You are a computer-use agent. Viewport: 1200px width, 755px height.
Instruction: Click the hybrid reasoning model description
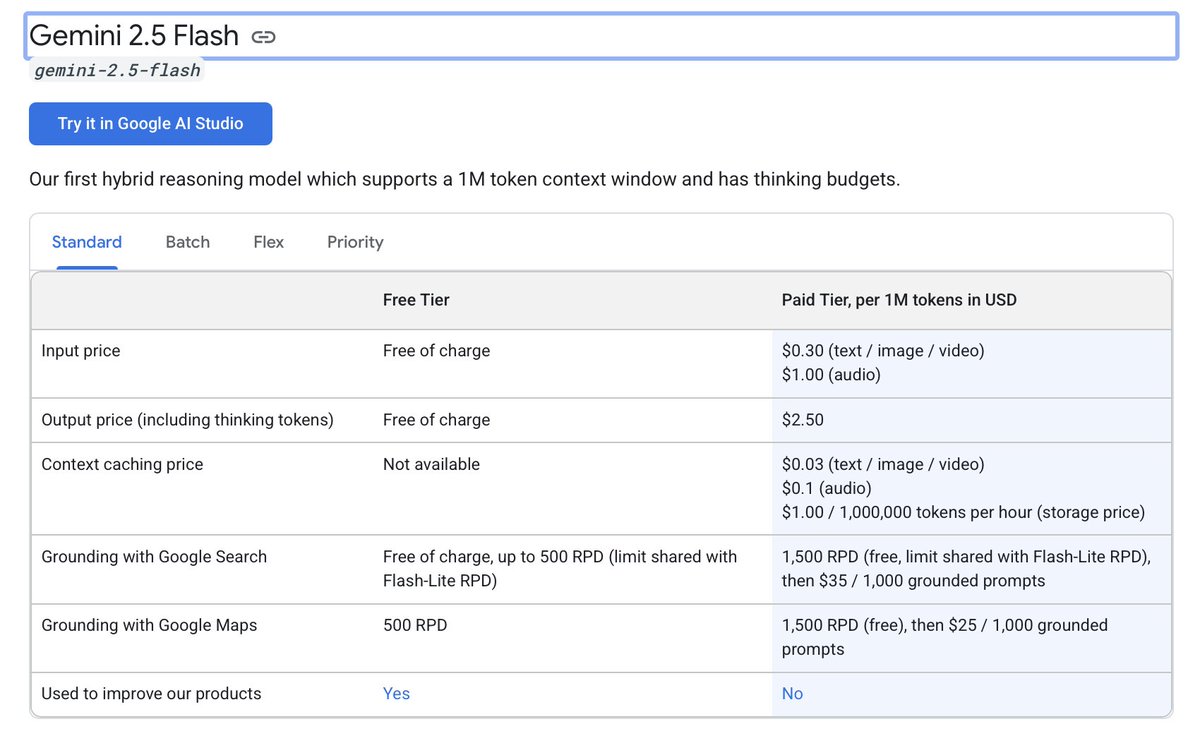click(x=465, y=180)
